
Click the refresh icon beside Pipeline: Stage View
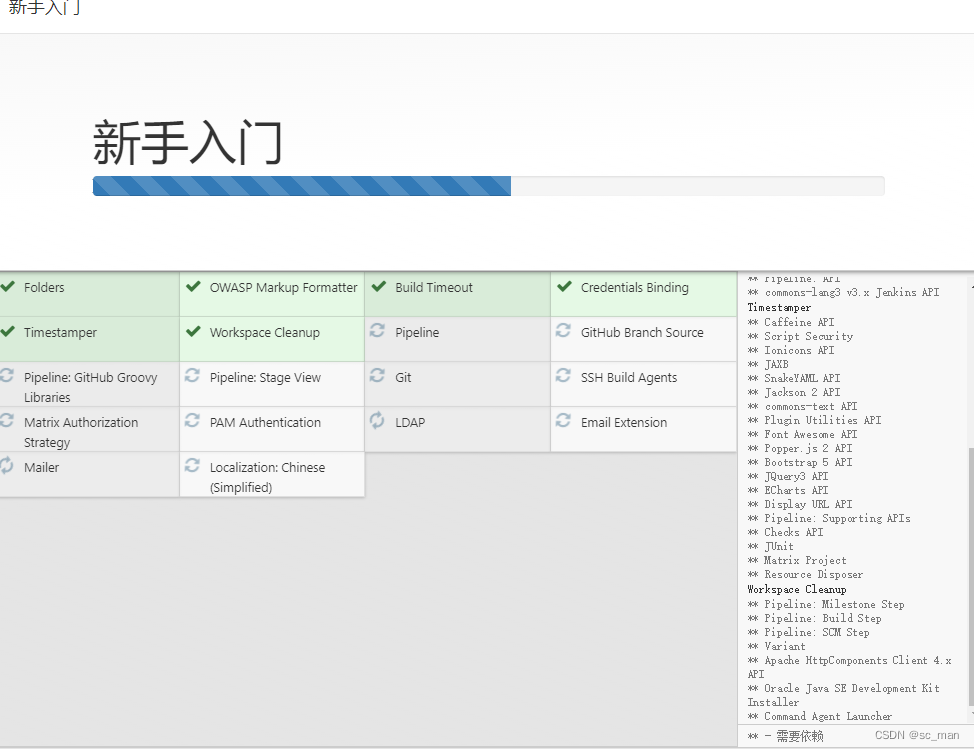click(x=192, y=375)
